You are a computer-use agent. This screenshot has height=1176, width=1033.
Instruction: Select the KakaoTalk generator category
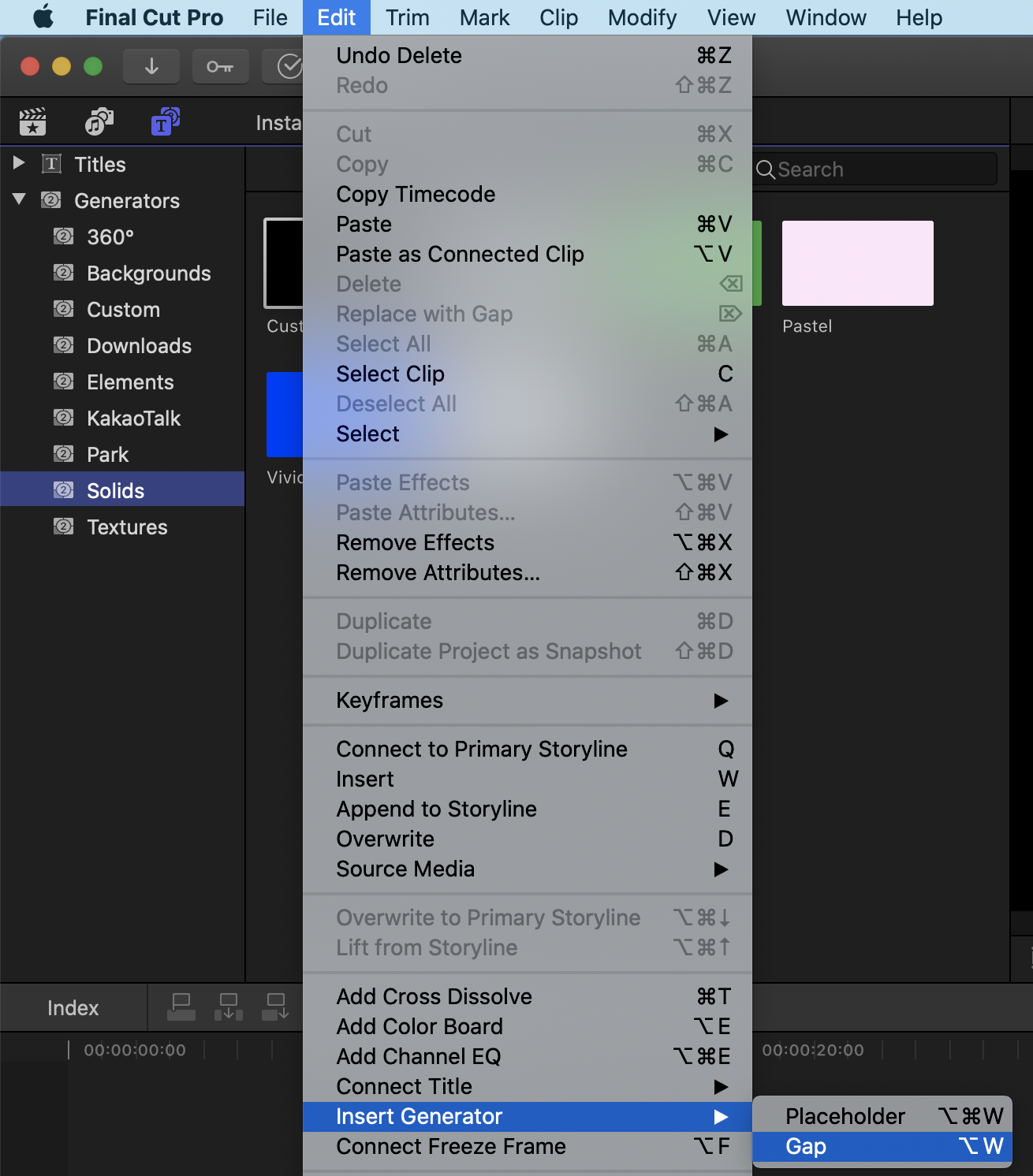(x=122, y=419)
